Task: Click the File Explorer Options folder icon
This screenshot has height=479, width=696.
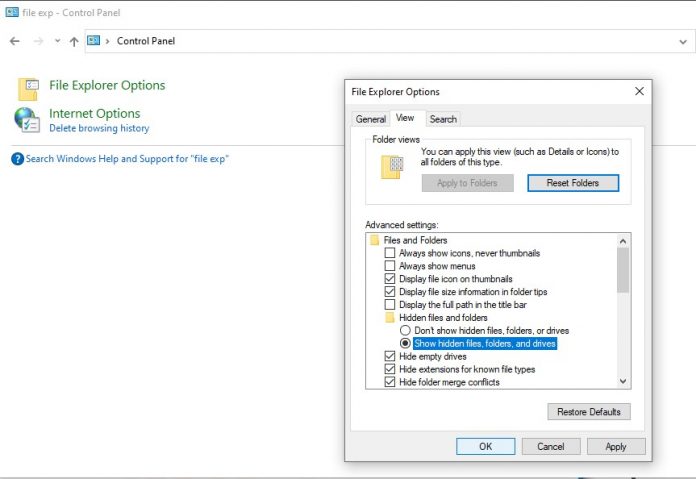Action: pos(28,89)
